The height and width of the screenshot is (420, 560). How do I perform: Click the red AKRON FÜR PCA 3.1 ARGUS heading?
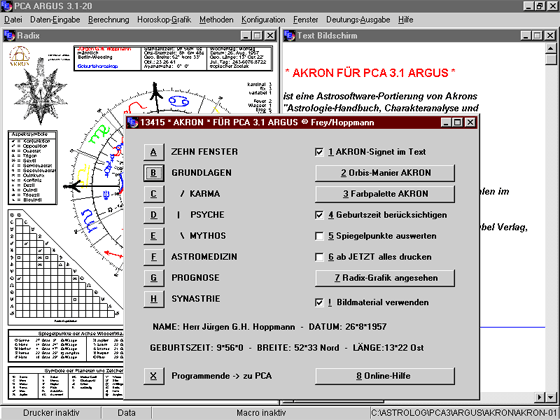tap(370, 73)
